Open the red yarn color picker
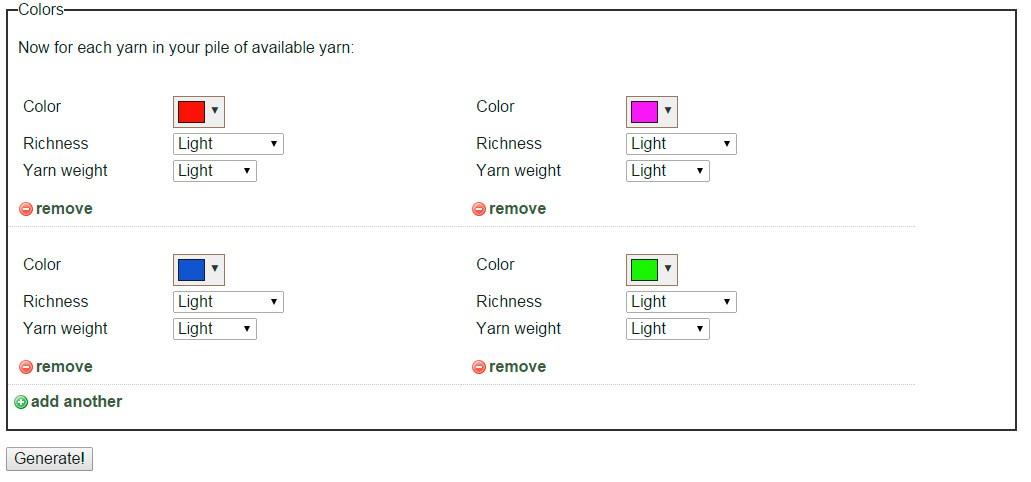 pos(199,111)
